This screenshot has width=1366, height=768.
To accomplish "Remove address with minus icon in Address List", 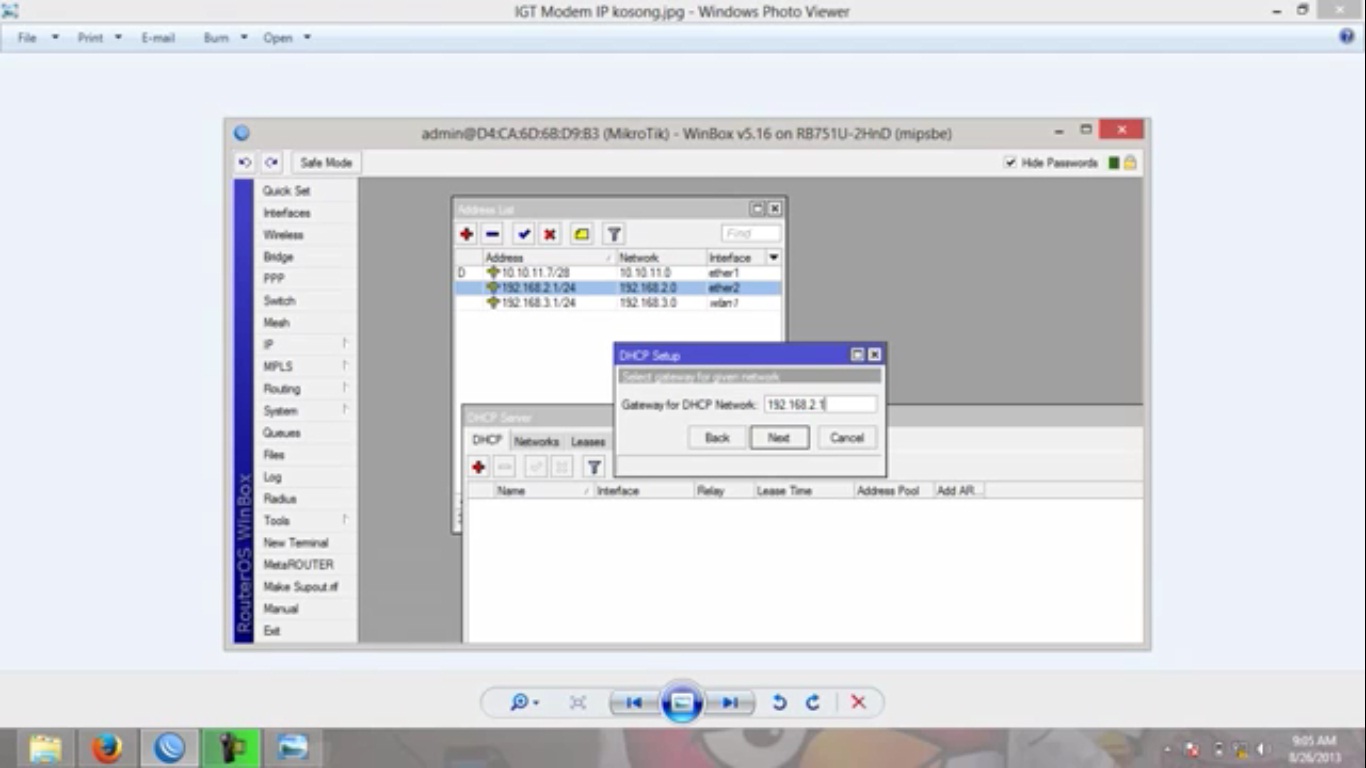I will point(492,234).
